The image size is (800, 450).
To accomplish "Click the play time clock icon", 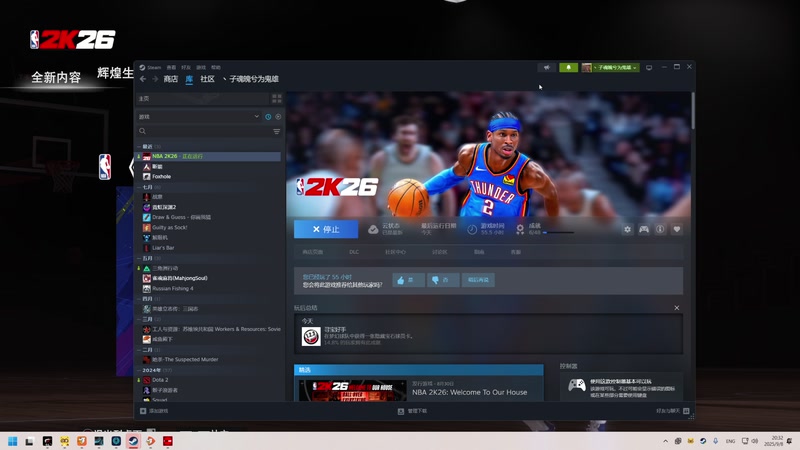I will pyautogui.click(x=472, y=230).
